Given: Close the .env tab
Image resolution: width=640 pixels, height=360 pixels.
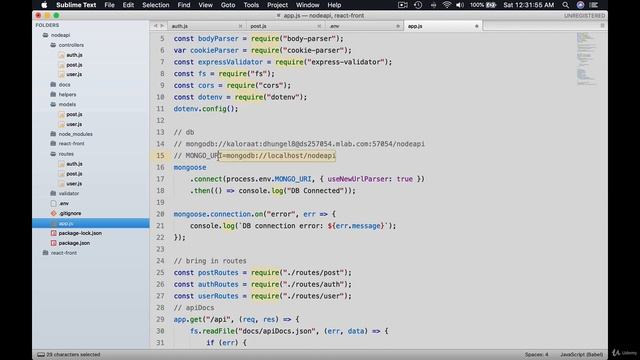Looking at the screenshot, I should pos(398,26).
